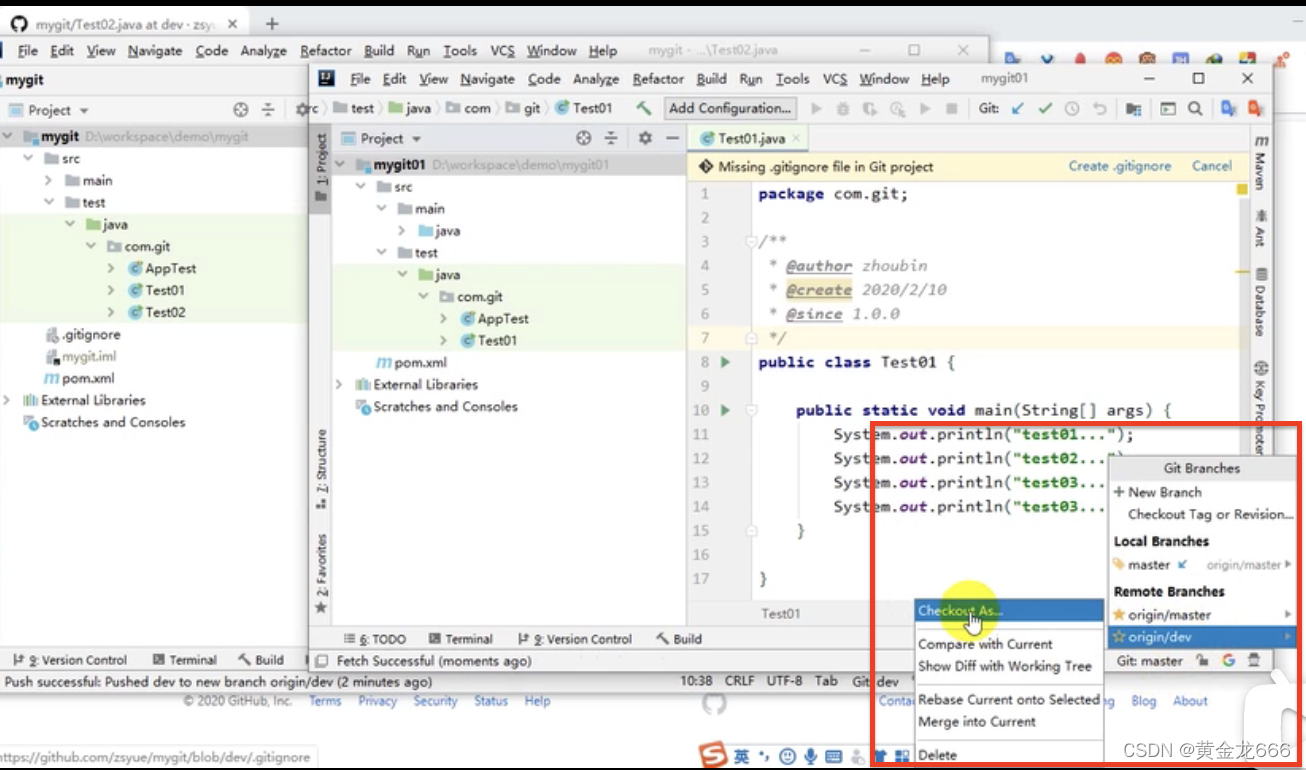
Task: Expand the main folder in mygit window tree
Action: click(x=48, y=181)
